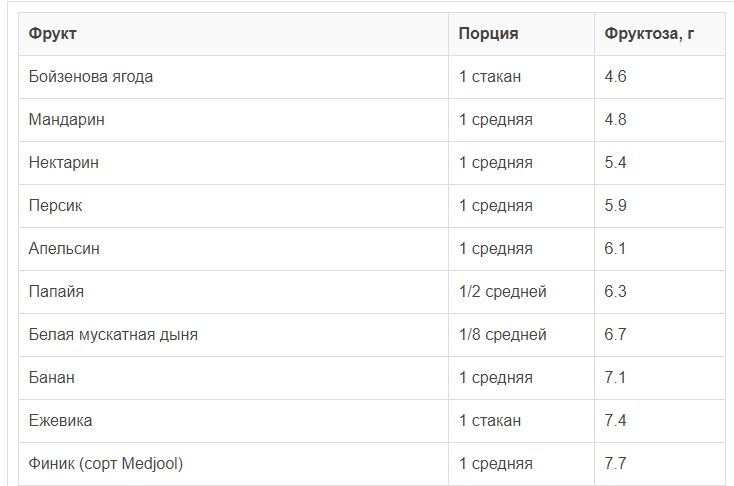734x486 pixels.
Task: Click fructose value 5.4 for Нектарин
Action: click(615, 163)
